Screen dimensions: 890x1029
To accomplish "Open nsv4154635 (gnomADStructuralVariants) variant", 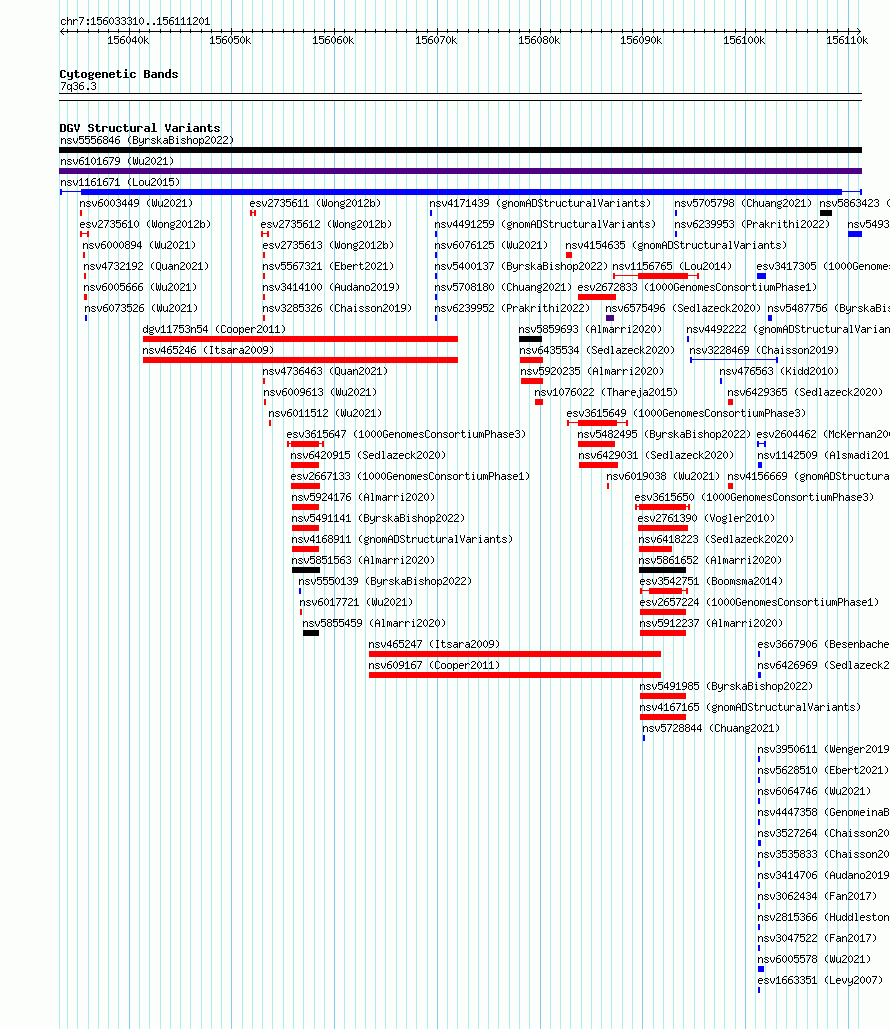I will pyautogui.click(x=676, y=245).
